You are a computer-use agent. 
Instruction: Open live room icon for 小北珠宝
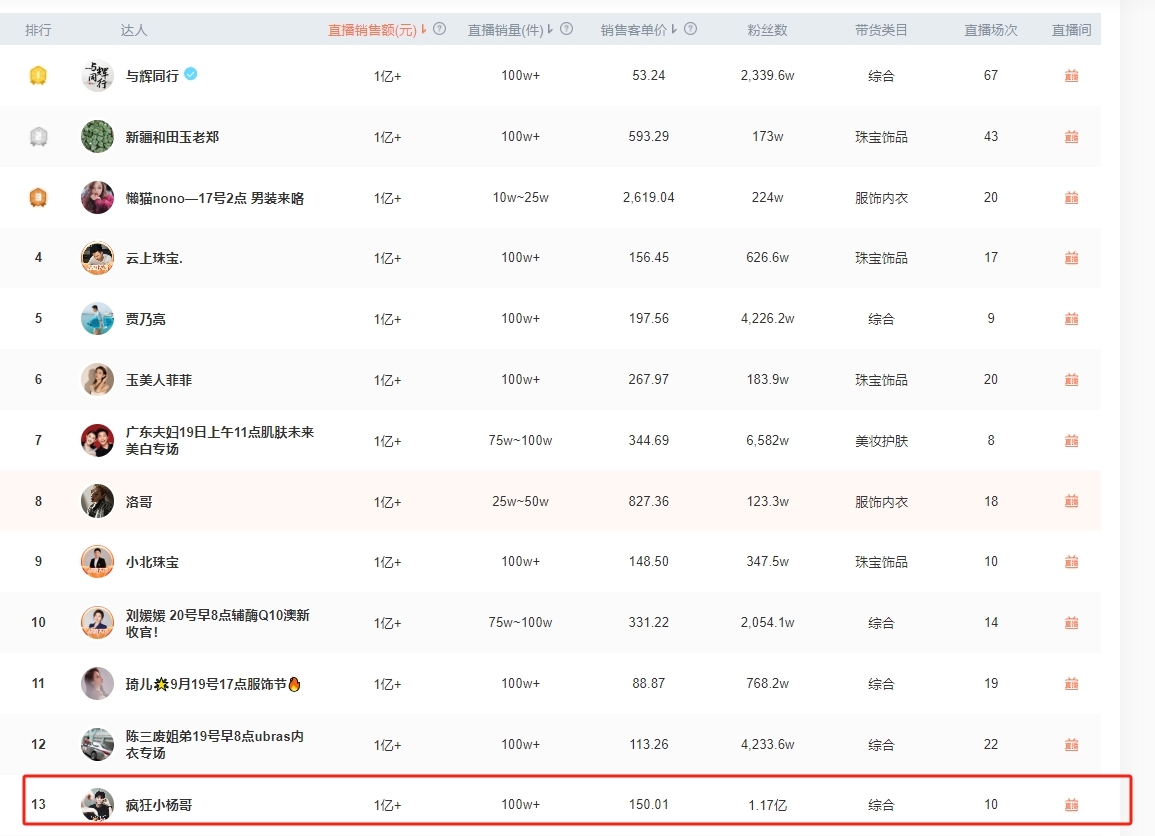(x=1071, y=561)
